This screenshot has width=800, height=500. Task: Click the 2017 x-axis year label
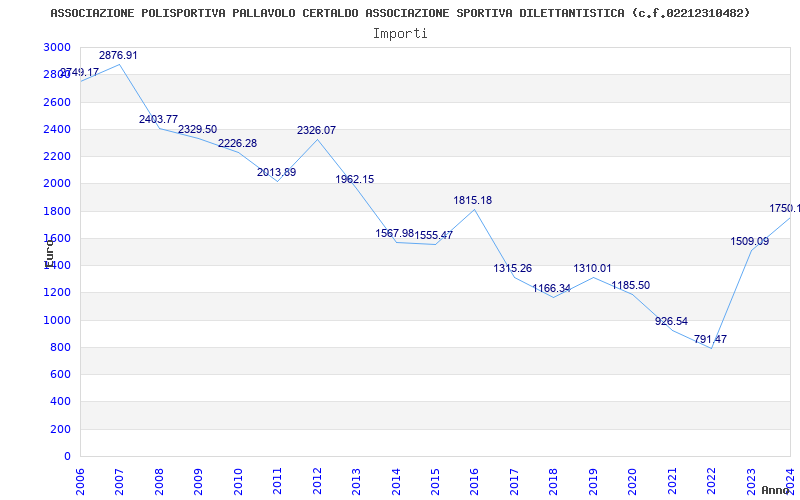point(514,481)
